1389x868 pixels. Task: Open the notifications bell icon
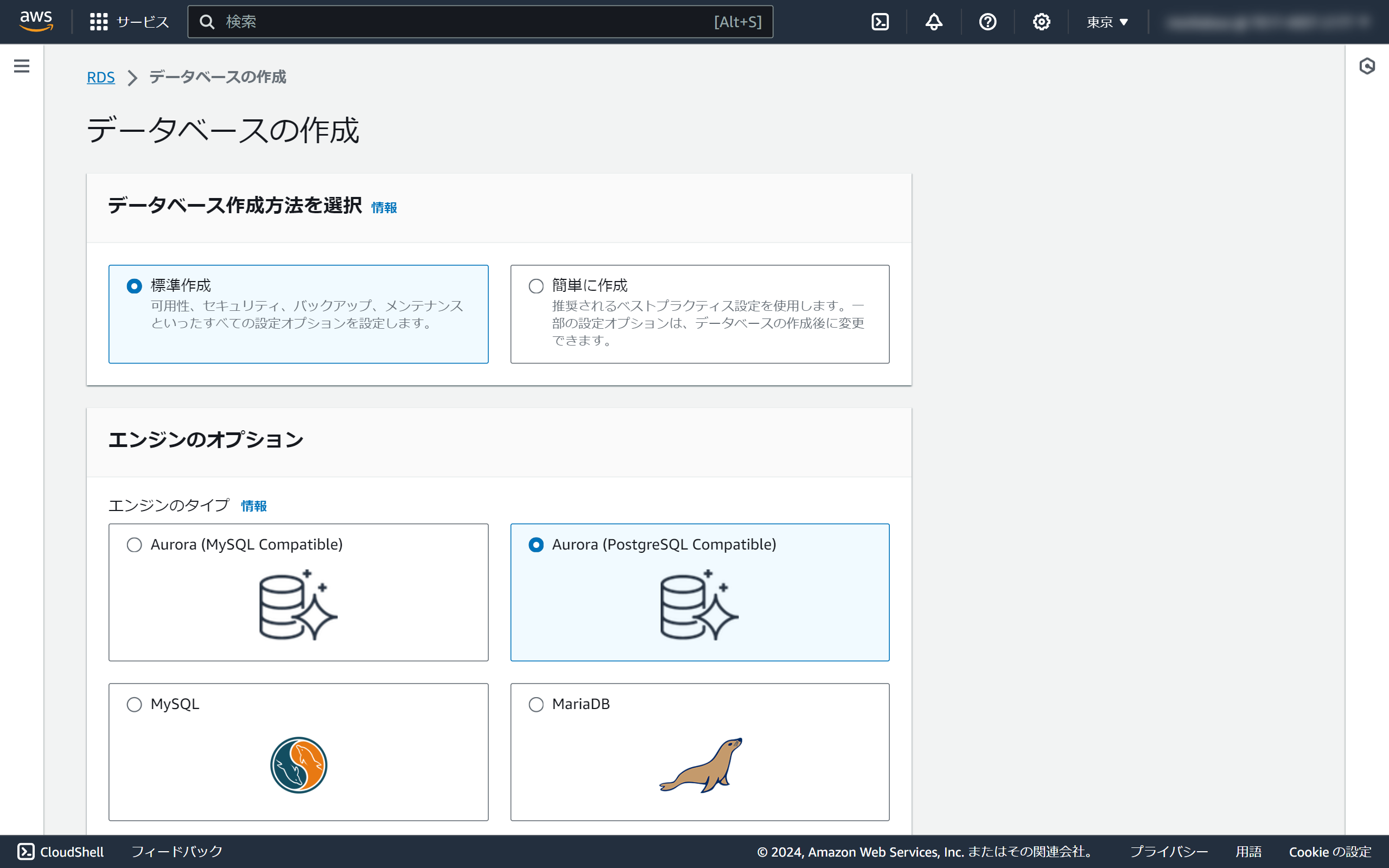click(x=934, y=22)
